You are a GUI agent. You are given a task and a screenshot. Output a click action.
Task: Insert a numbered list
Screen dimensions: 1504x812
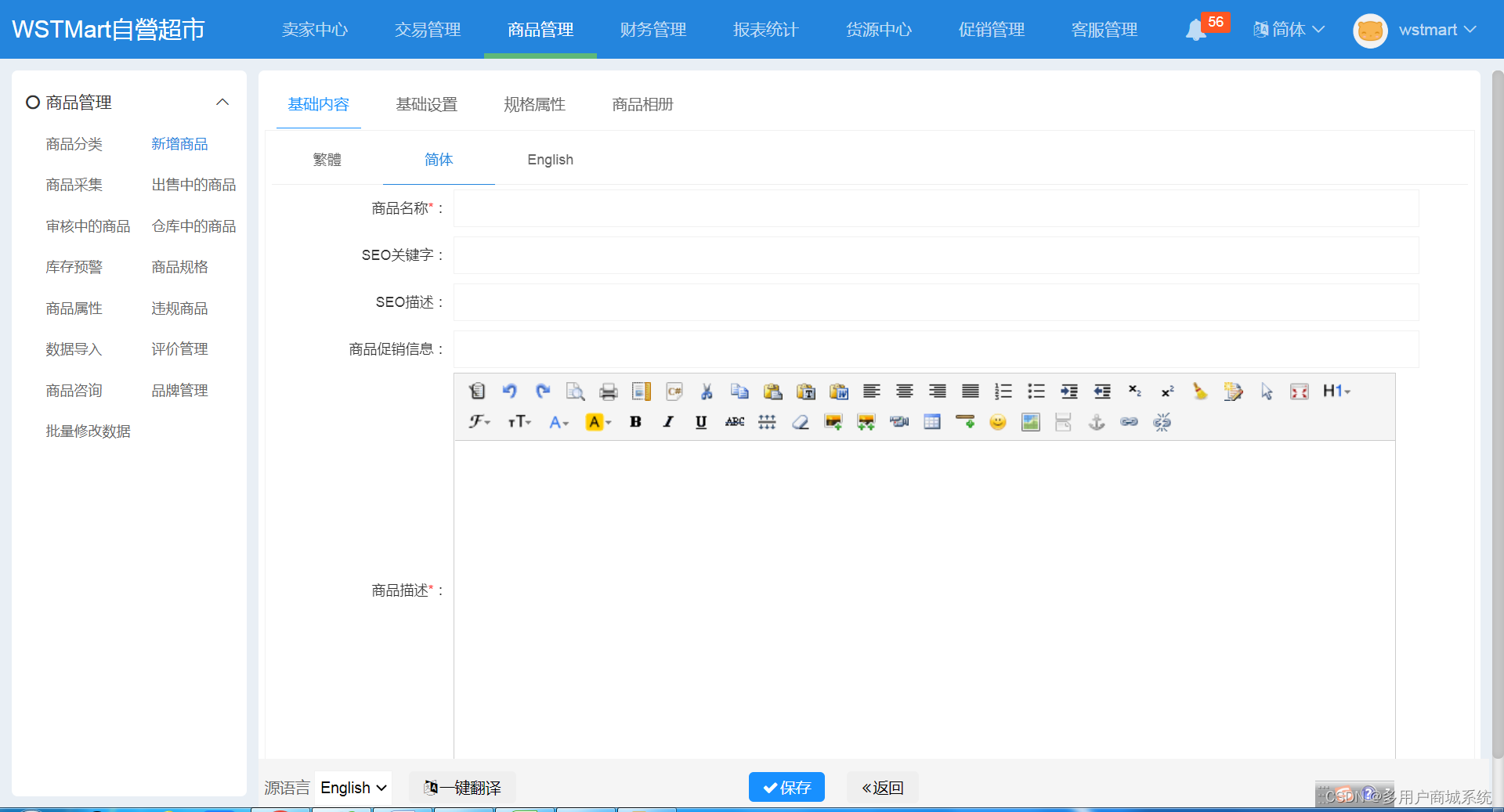[x=1003, y=391]
